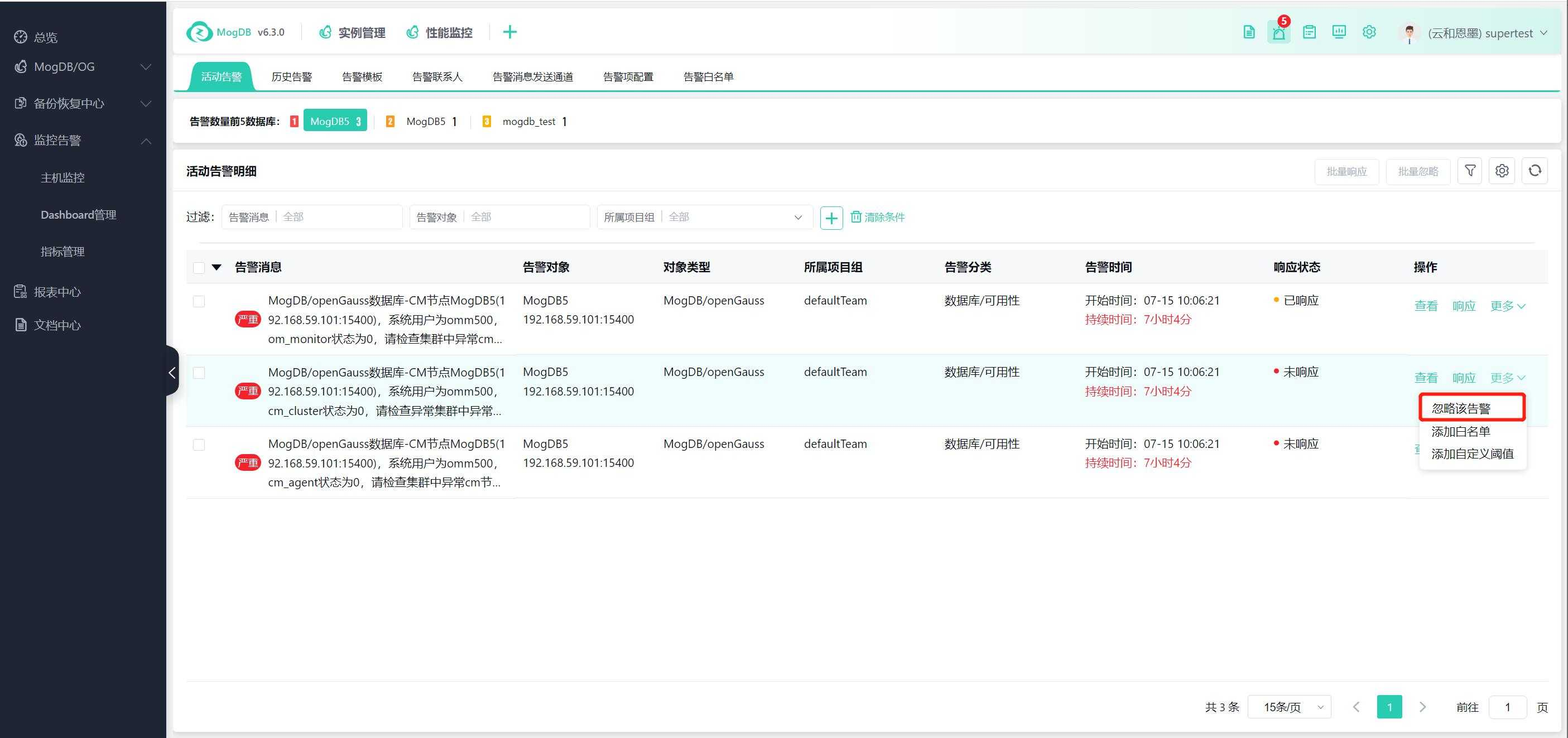This screenshot has height=738, width=1568.
Task: Switch to the 告警消息发送通道 tab
Action: pos(532,76)
